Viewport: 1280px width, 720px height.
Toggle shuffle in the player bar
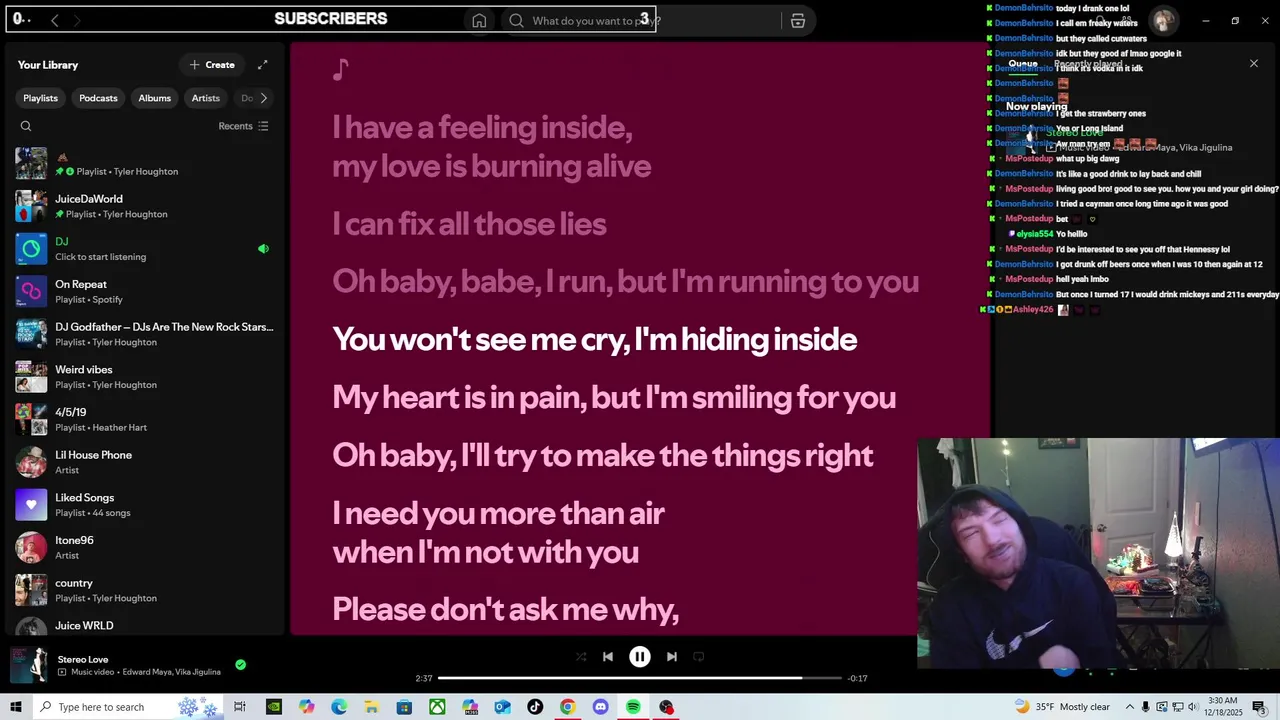[x=581, y=657]
